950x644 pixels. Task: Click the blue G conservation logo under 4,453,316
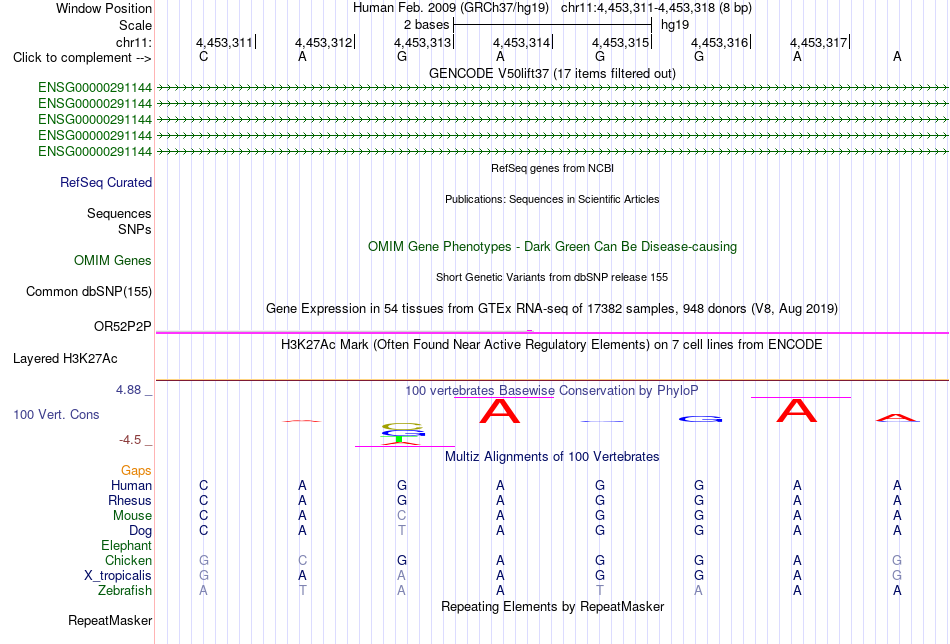[700, 419]
